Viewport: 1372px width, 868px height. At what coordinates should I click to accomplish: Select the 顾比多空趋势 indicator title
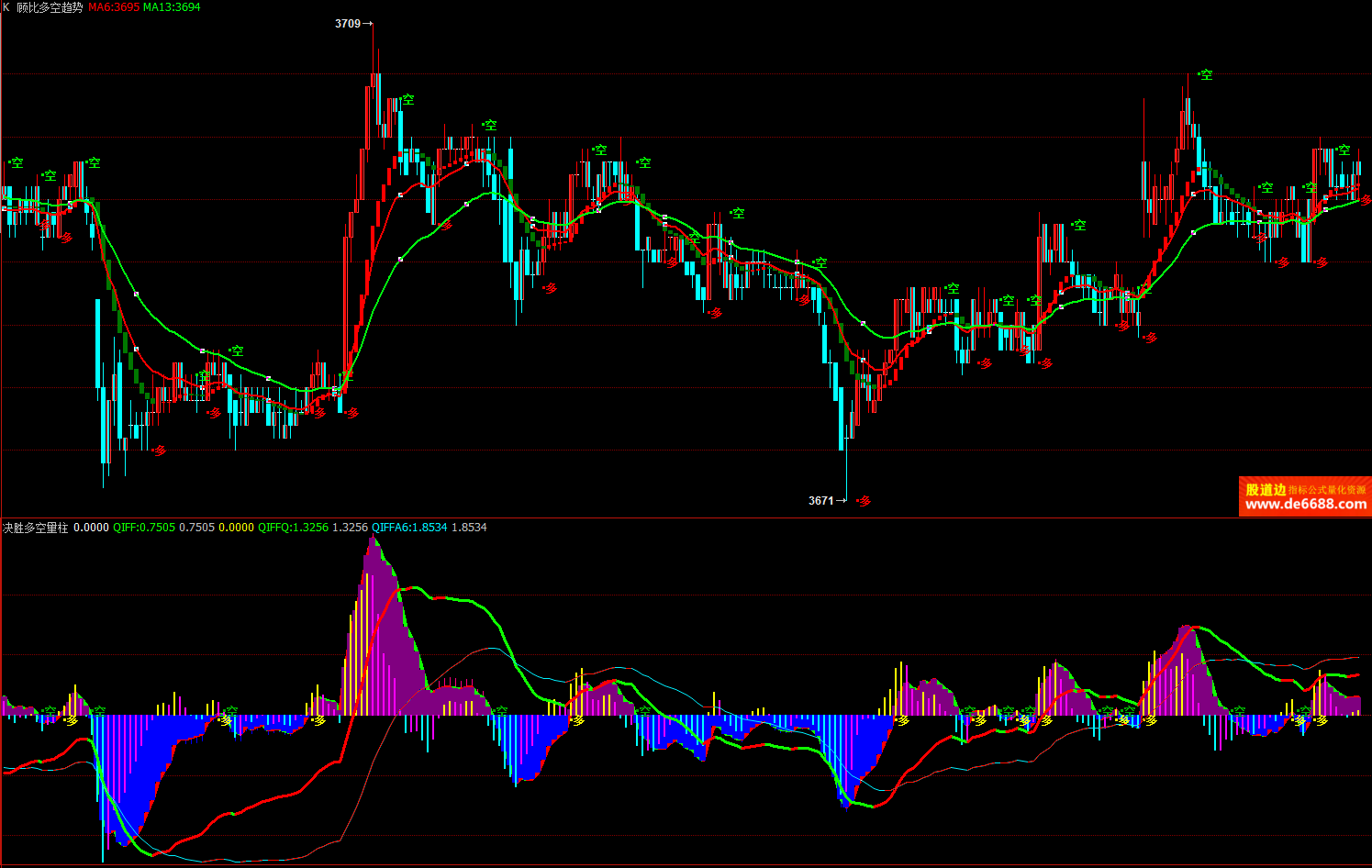[x=50, y=7]
